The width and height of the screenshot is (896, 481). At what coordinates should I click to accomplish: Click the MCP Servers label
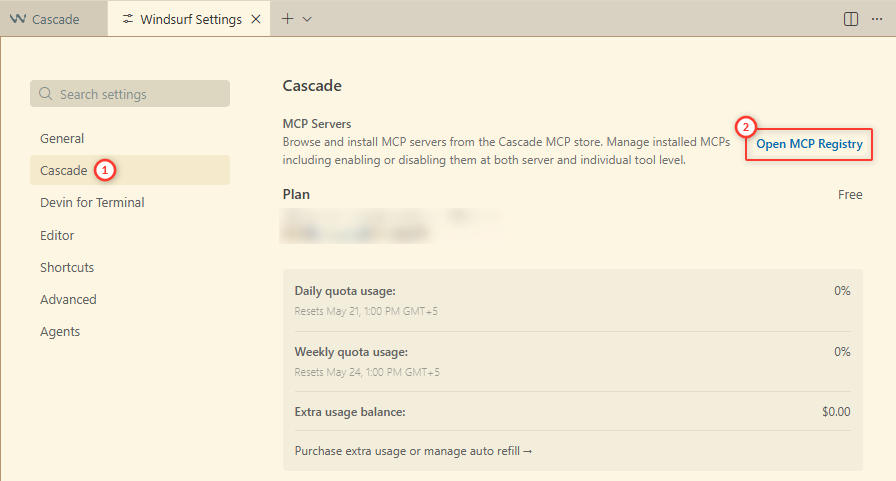317,123
